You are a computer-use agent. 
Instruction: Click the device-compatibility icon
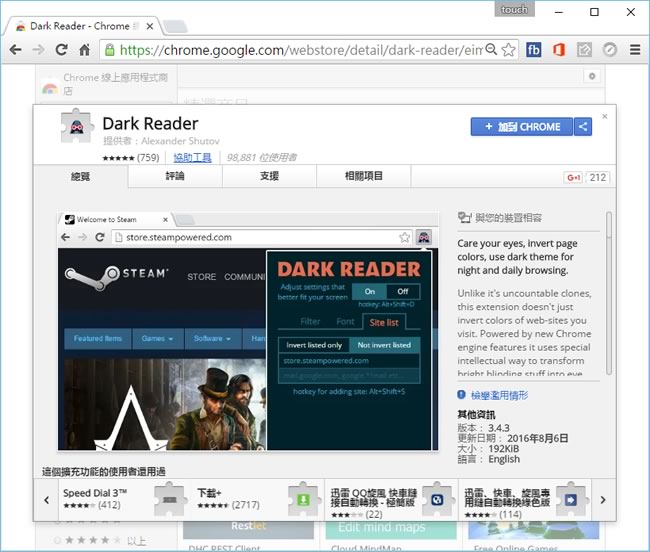464,218
